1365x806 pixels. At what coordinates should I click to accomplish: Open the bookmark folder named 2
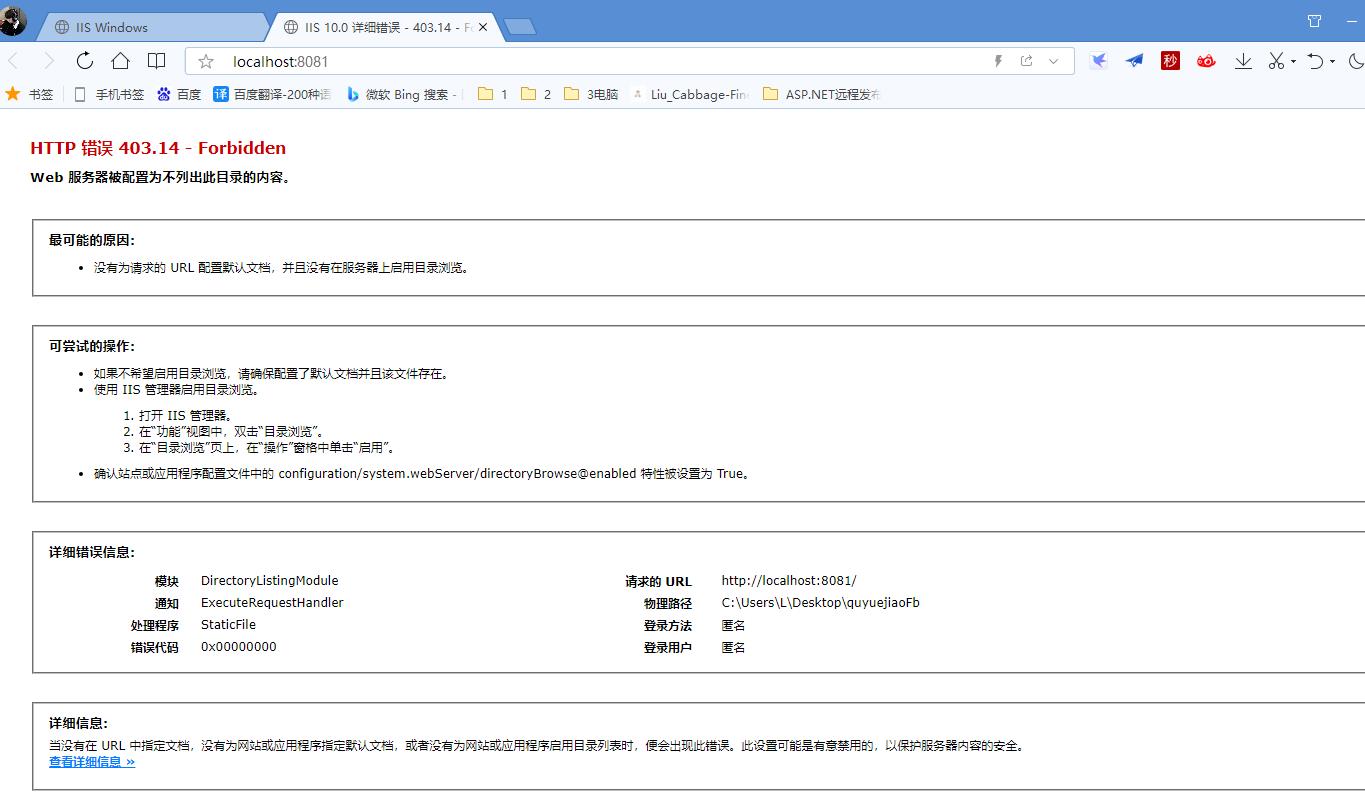click(536, 94)
